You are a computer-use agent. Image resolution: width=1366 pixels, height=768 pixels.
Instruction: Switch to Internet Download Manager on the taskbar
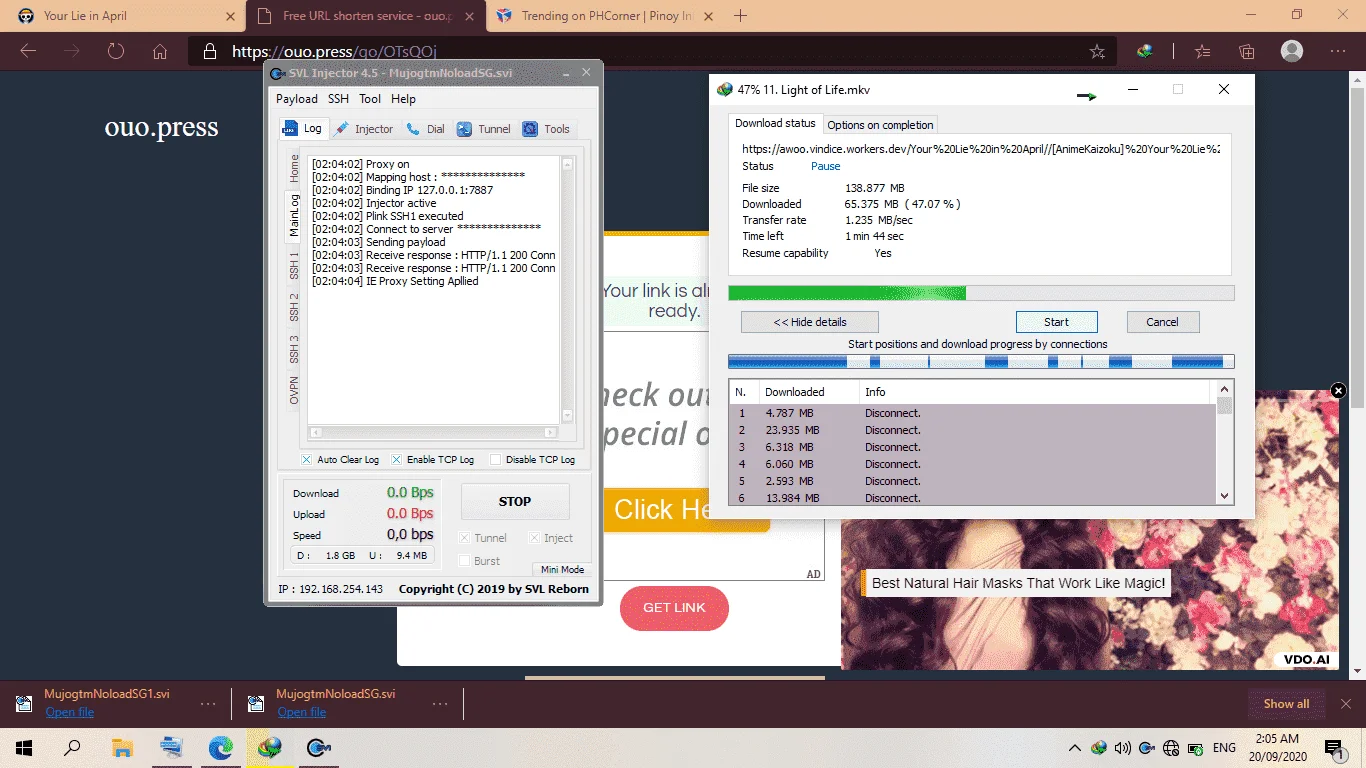[269, 747]
